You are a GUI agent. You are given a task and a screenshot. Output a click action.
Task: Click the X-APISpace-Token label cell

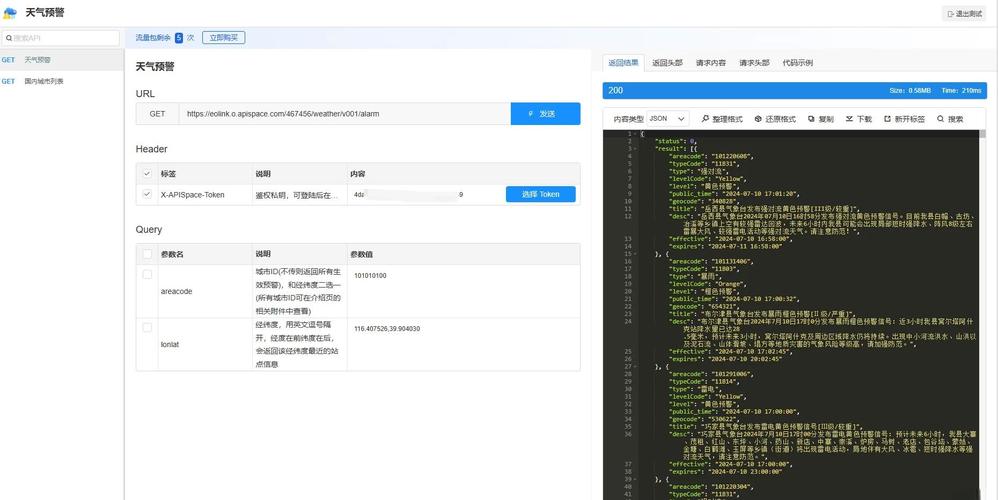coord(192,195)
